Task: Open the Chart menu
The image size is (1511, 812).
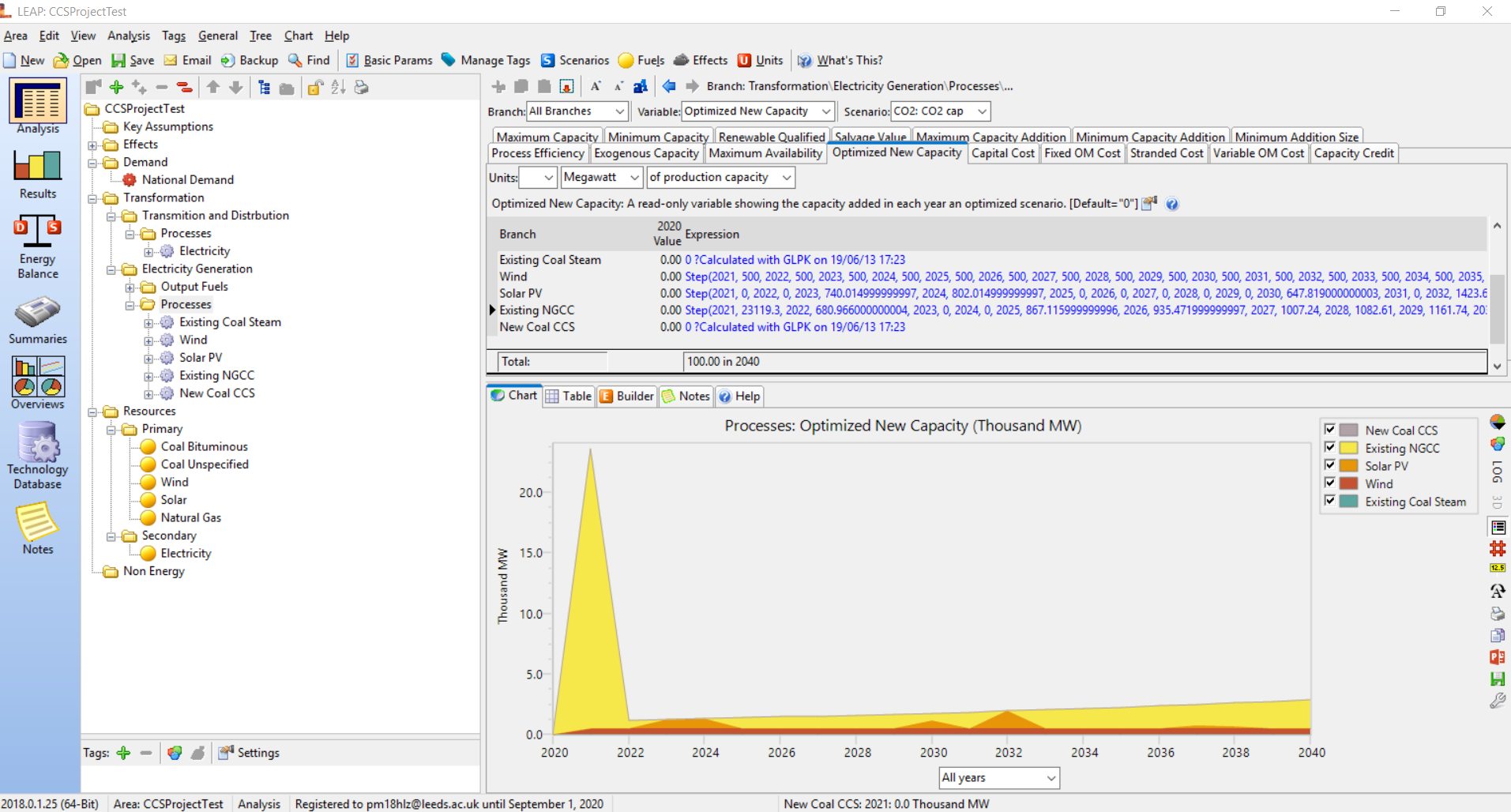Action: pos(299,36)
